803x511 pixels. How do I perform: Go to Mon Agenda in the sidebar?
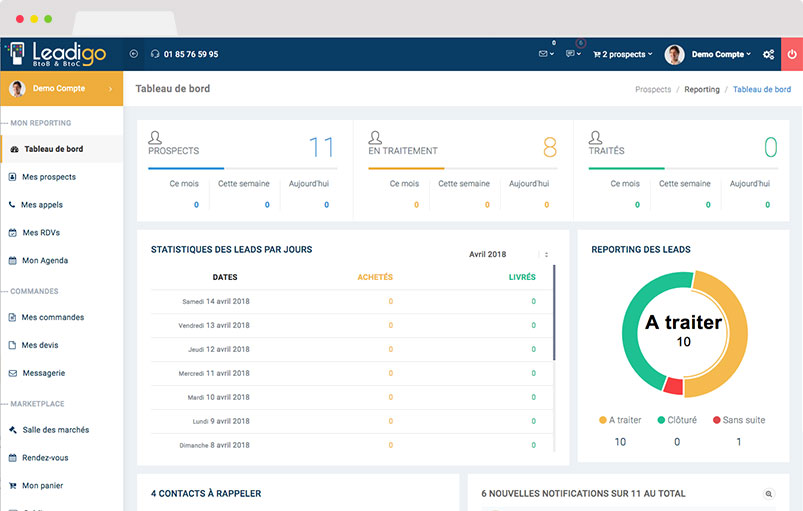click(x=45, y=261)
